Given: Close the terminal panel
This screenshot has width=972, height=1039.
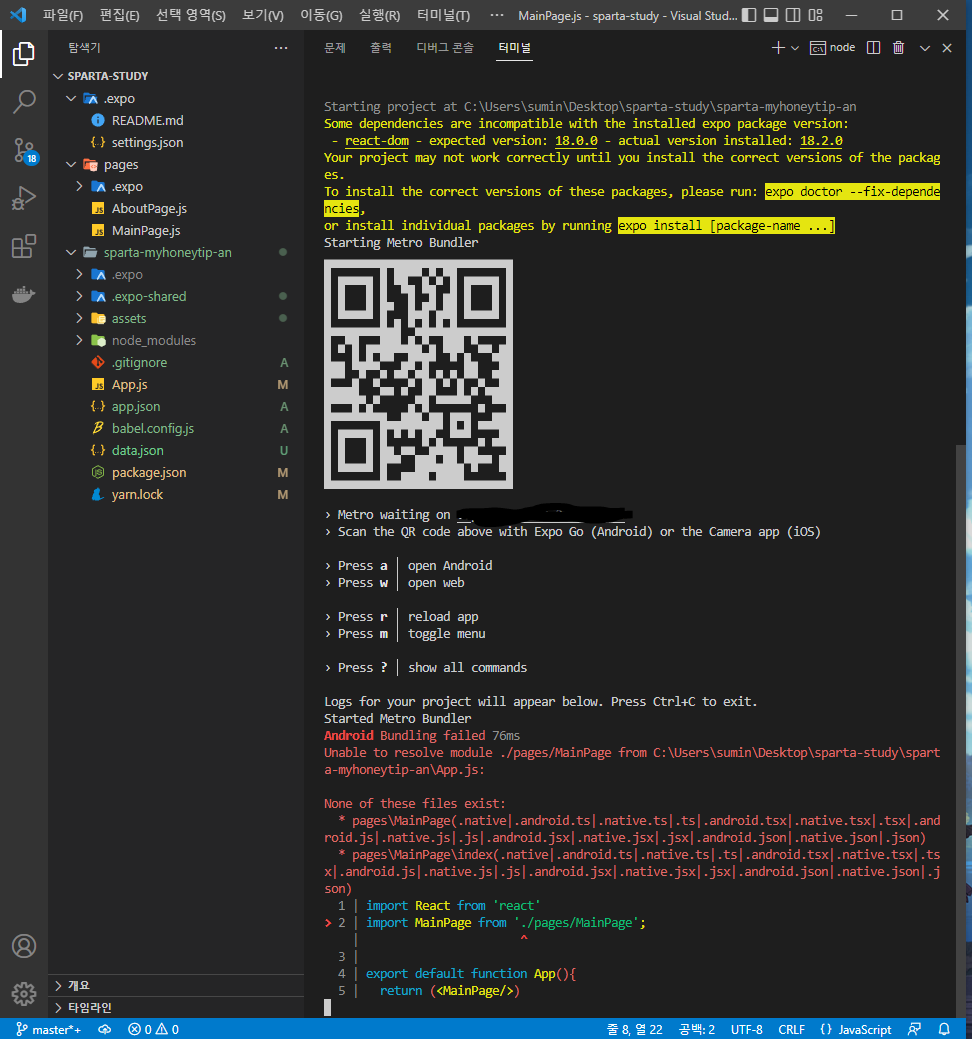Looking at the screenshot, I should pos(947,48).
